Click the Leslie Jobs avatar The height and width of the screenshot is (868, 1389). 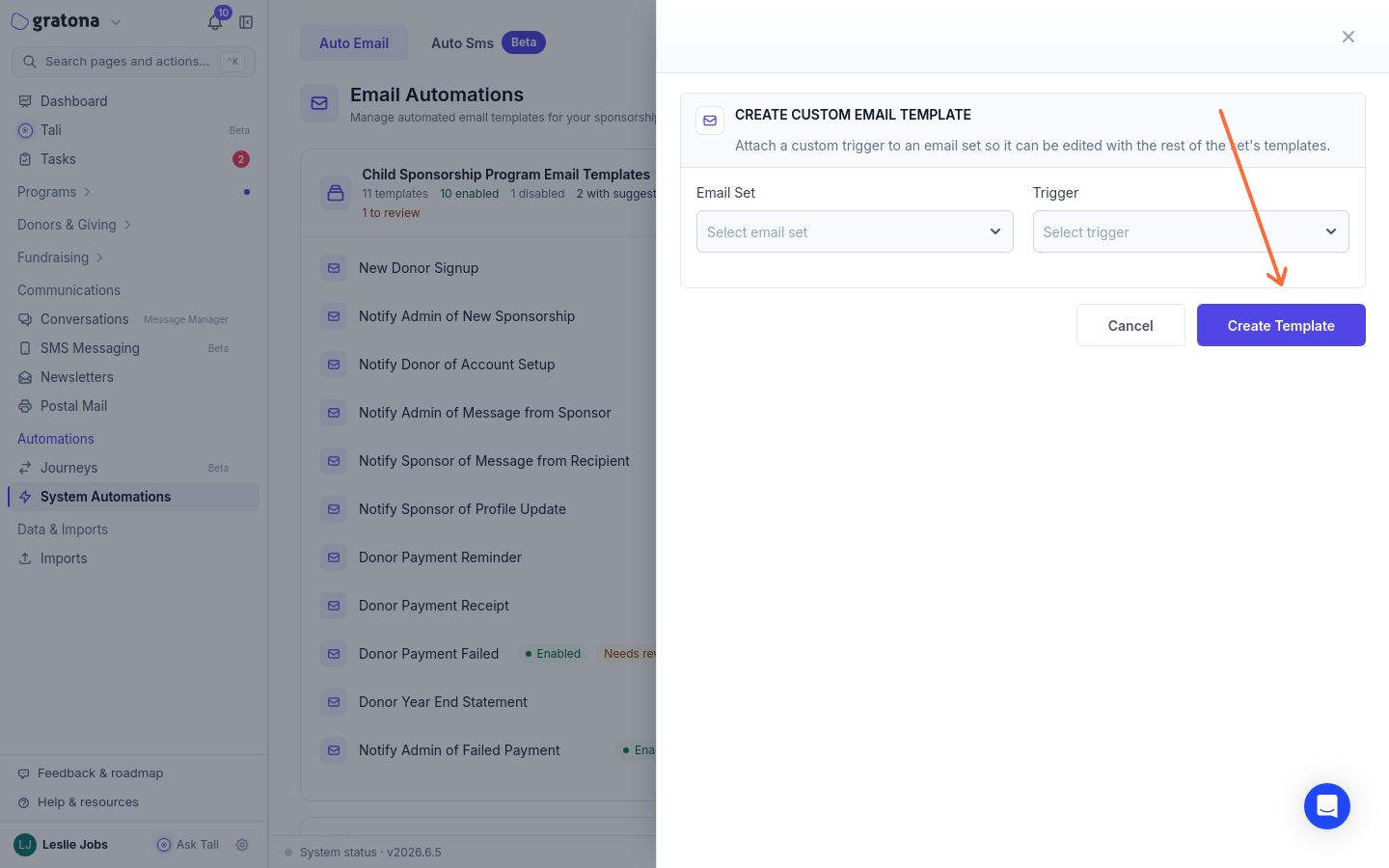tap(25, 845)
